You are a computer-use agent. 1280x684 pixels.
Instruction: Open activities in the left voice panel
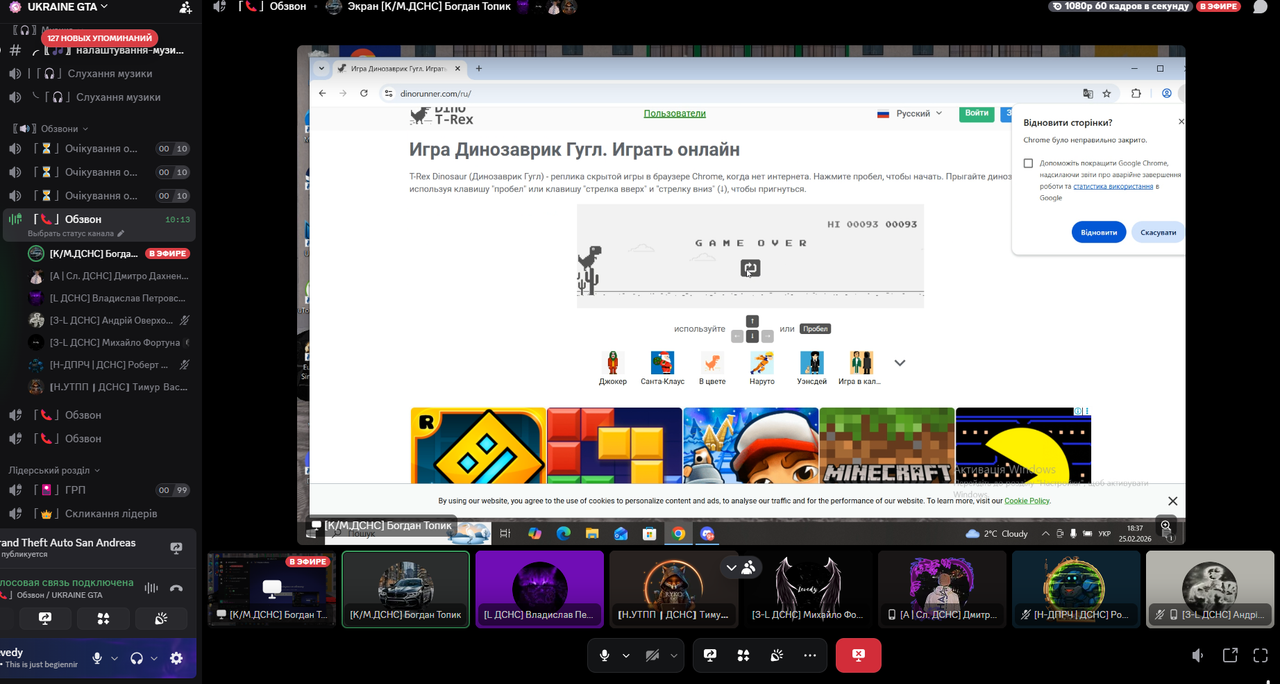pyautogui.click(x=103, y=619)
